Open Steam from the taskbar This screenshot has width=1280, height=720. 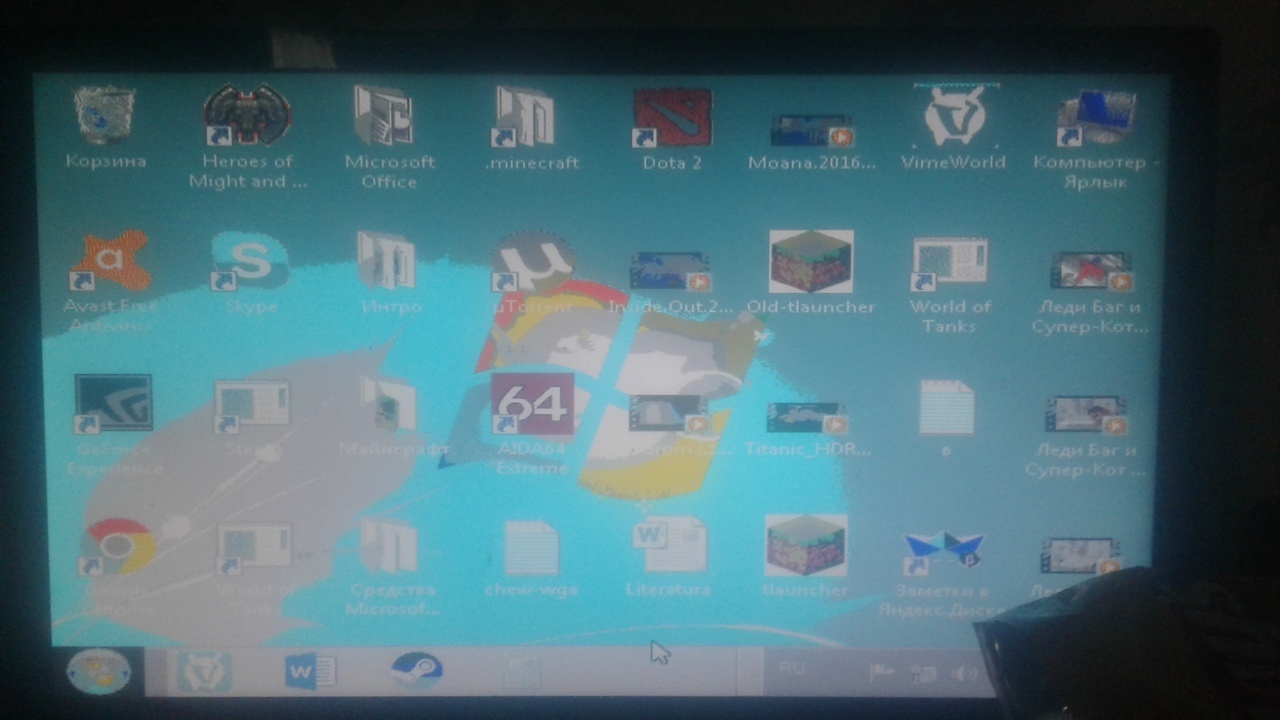coord(416,670)
